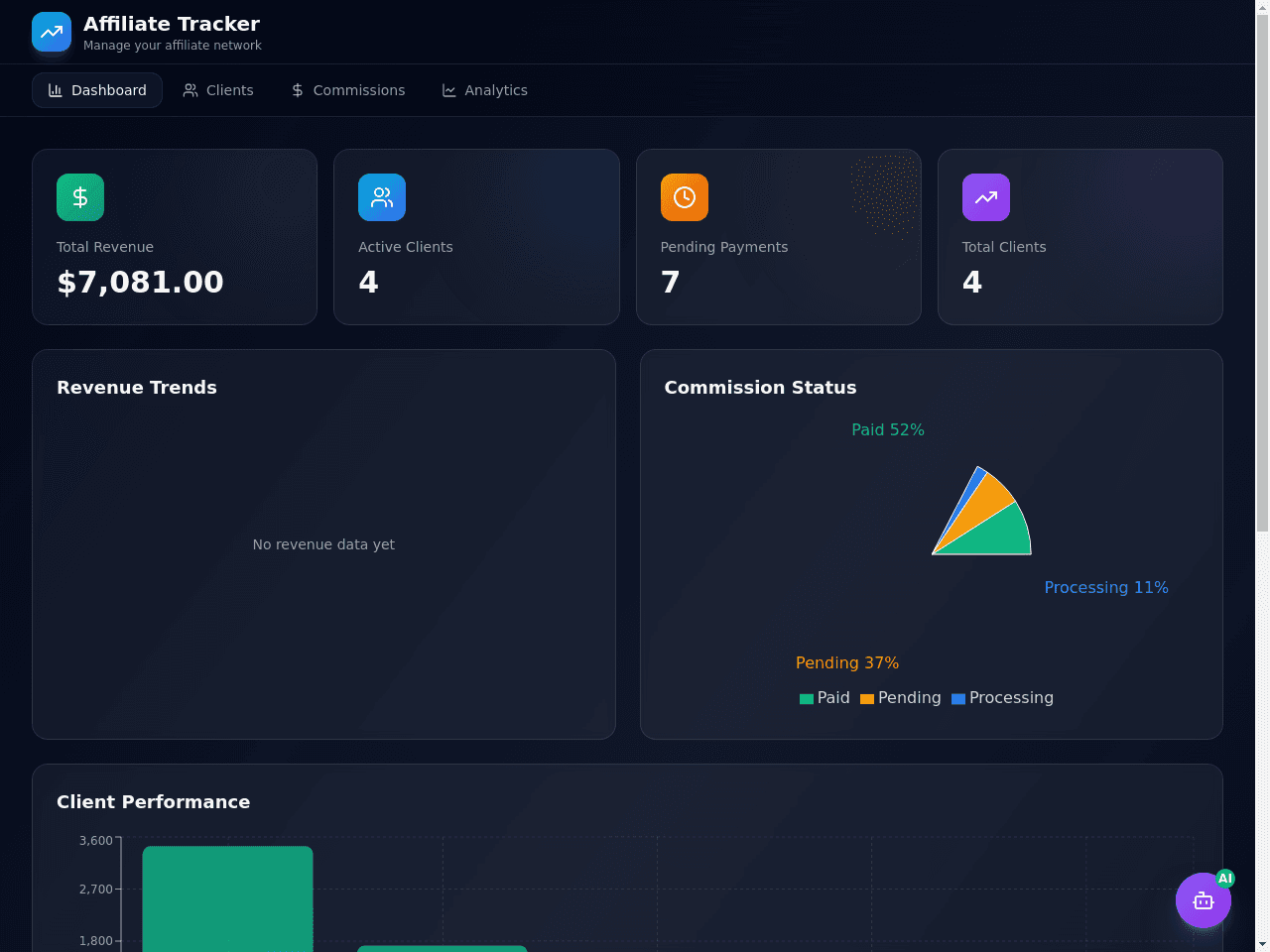Click the Affiliate Tracker logo icon
Screen dimensions: 1270x952
52,32
